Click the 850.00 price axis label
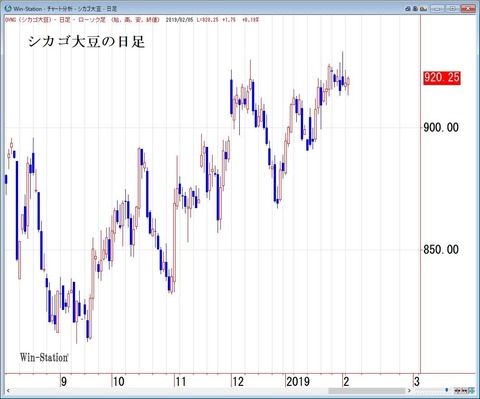 (441, 249)
